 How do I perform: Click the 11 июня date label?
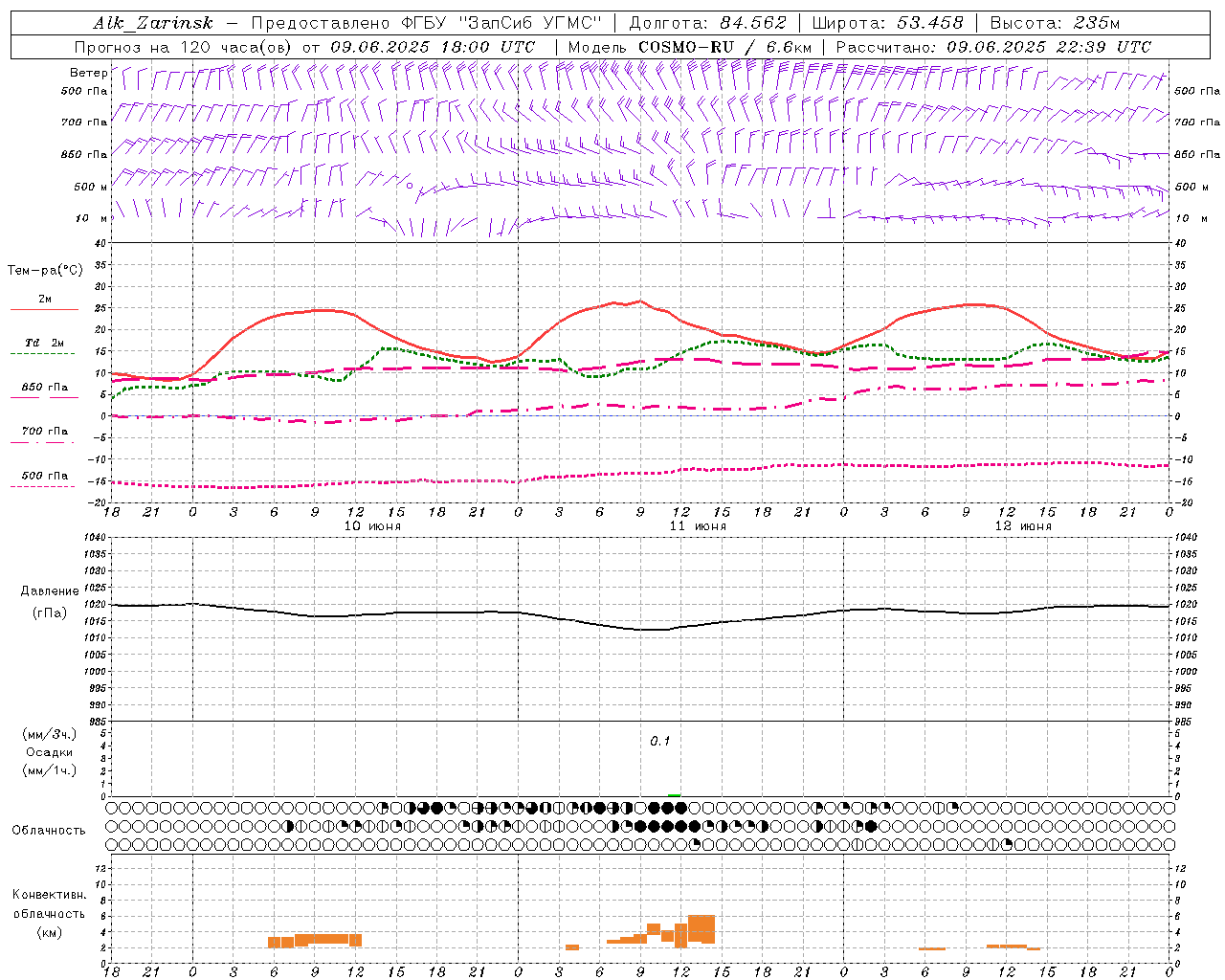pos(698,526)
